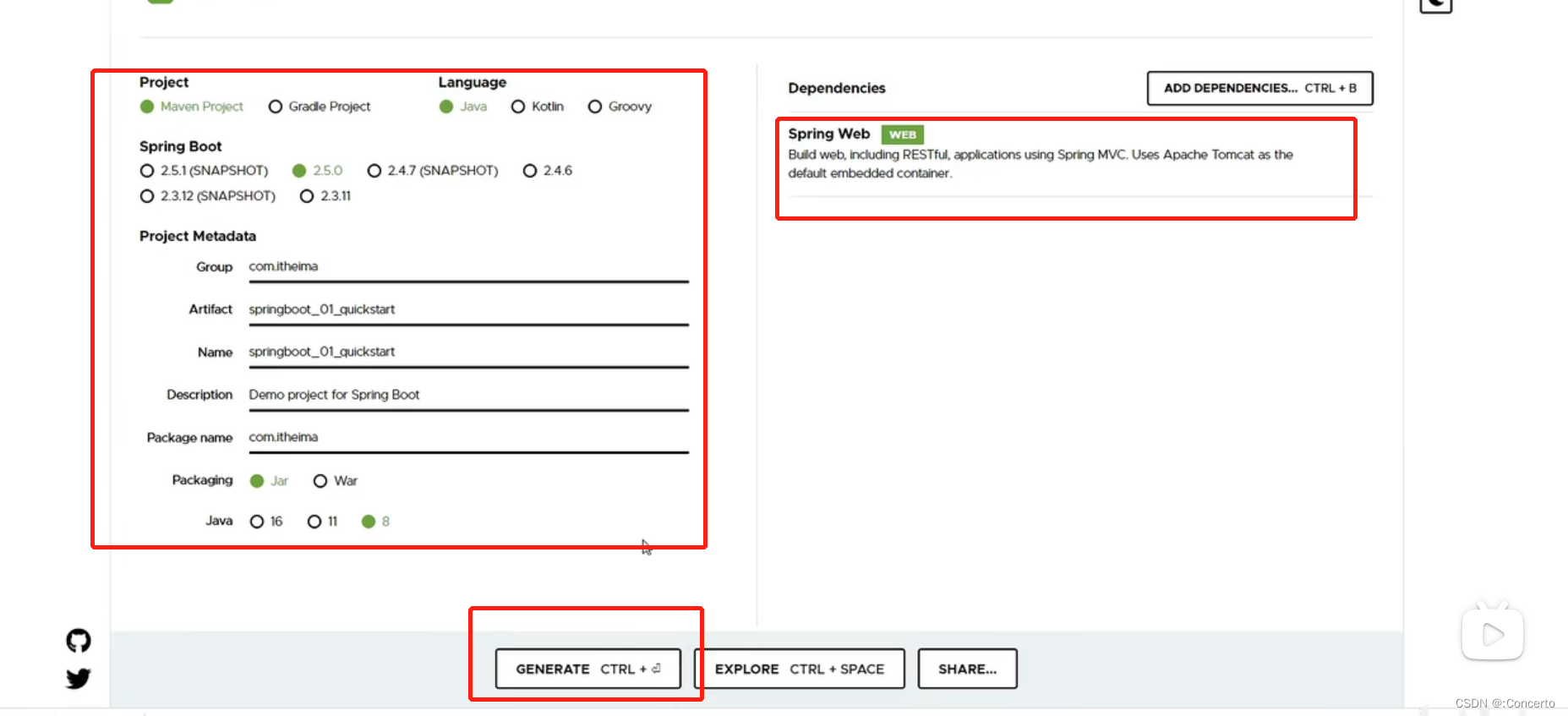Toggle the dark theme moon icon
This screenshot has width=1568, height=716.
[1435, 4]
